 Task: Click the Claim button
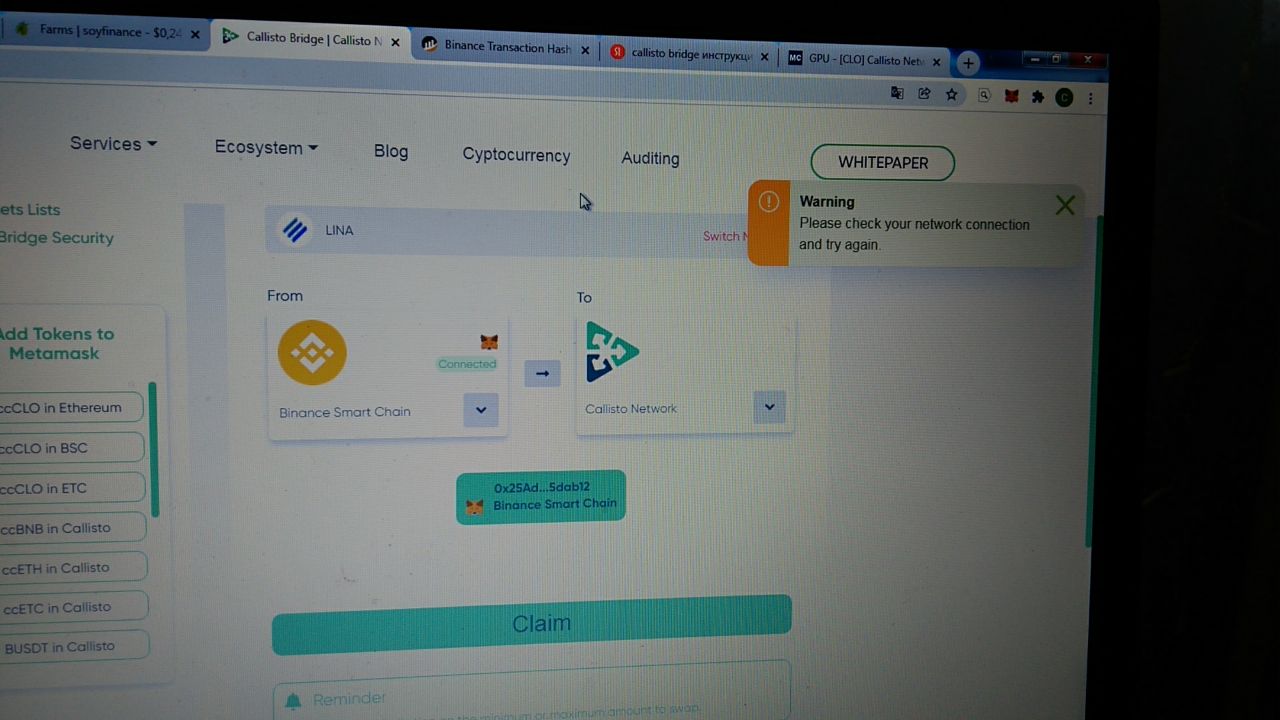(532, 624)
